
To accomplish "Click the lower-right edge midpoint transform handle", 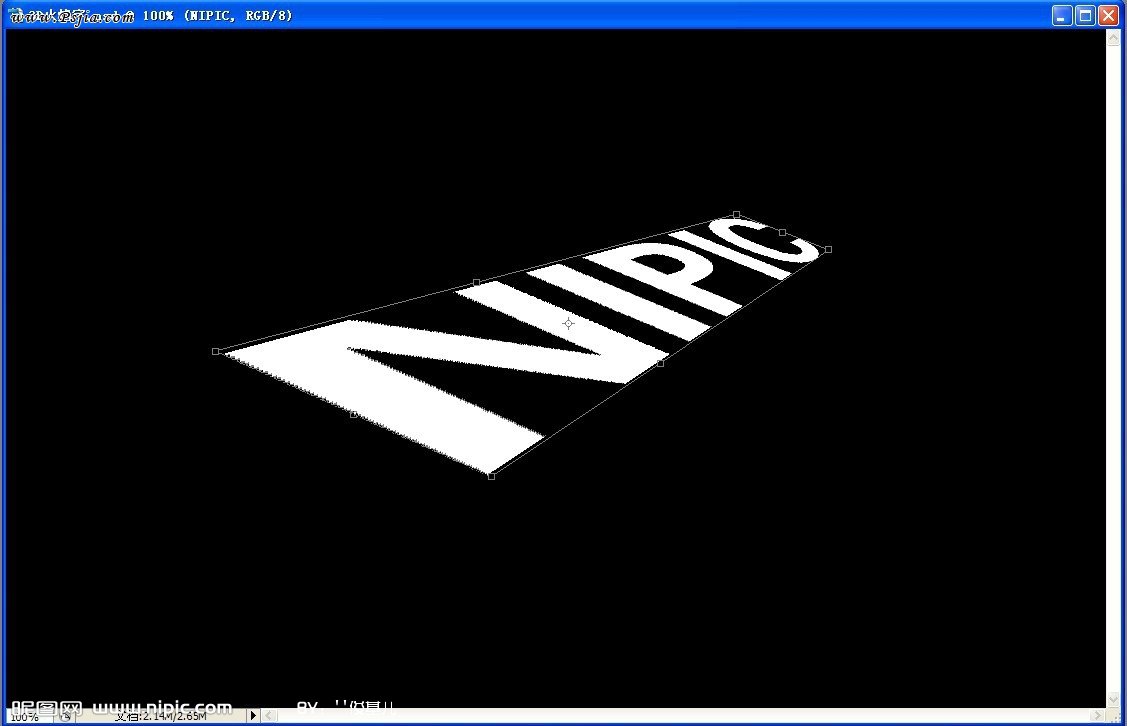I will (x=661, y=363).
